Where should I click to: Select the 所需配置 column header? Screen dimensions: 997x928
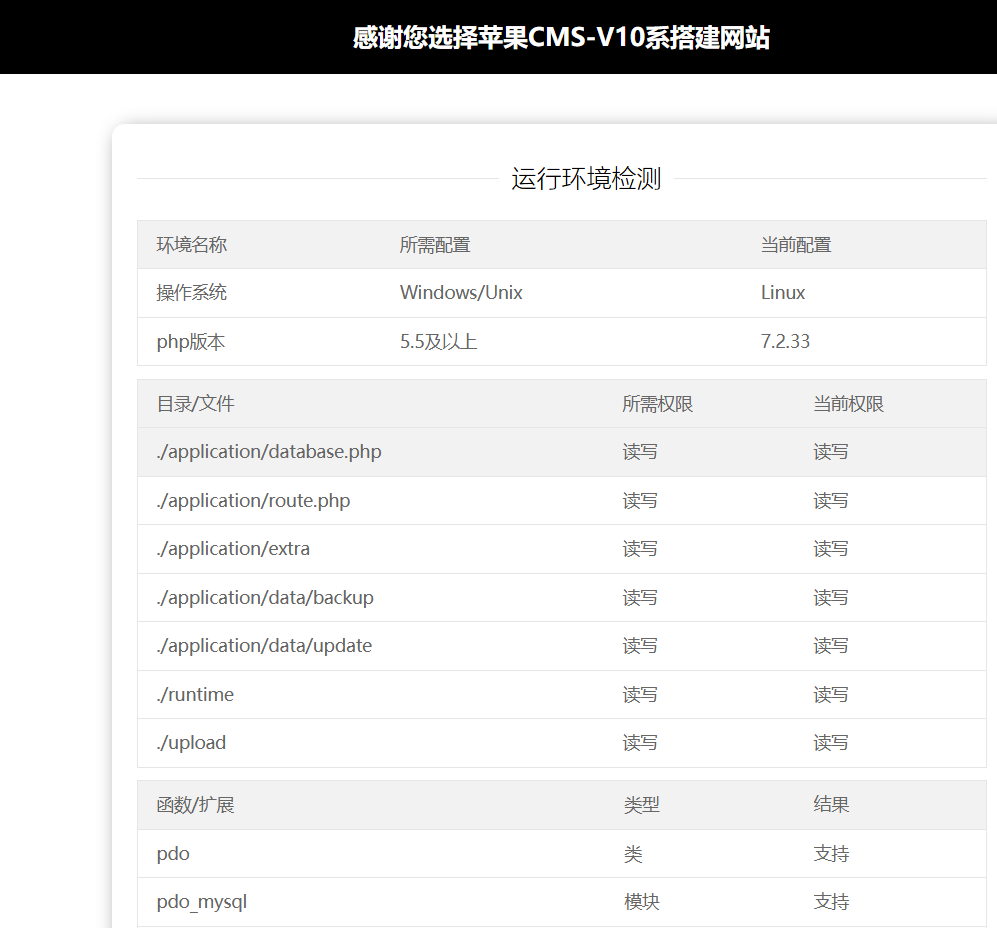(x=435, y=245)
